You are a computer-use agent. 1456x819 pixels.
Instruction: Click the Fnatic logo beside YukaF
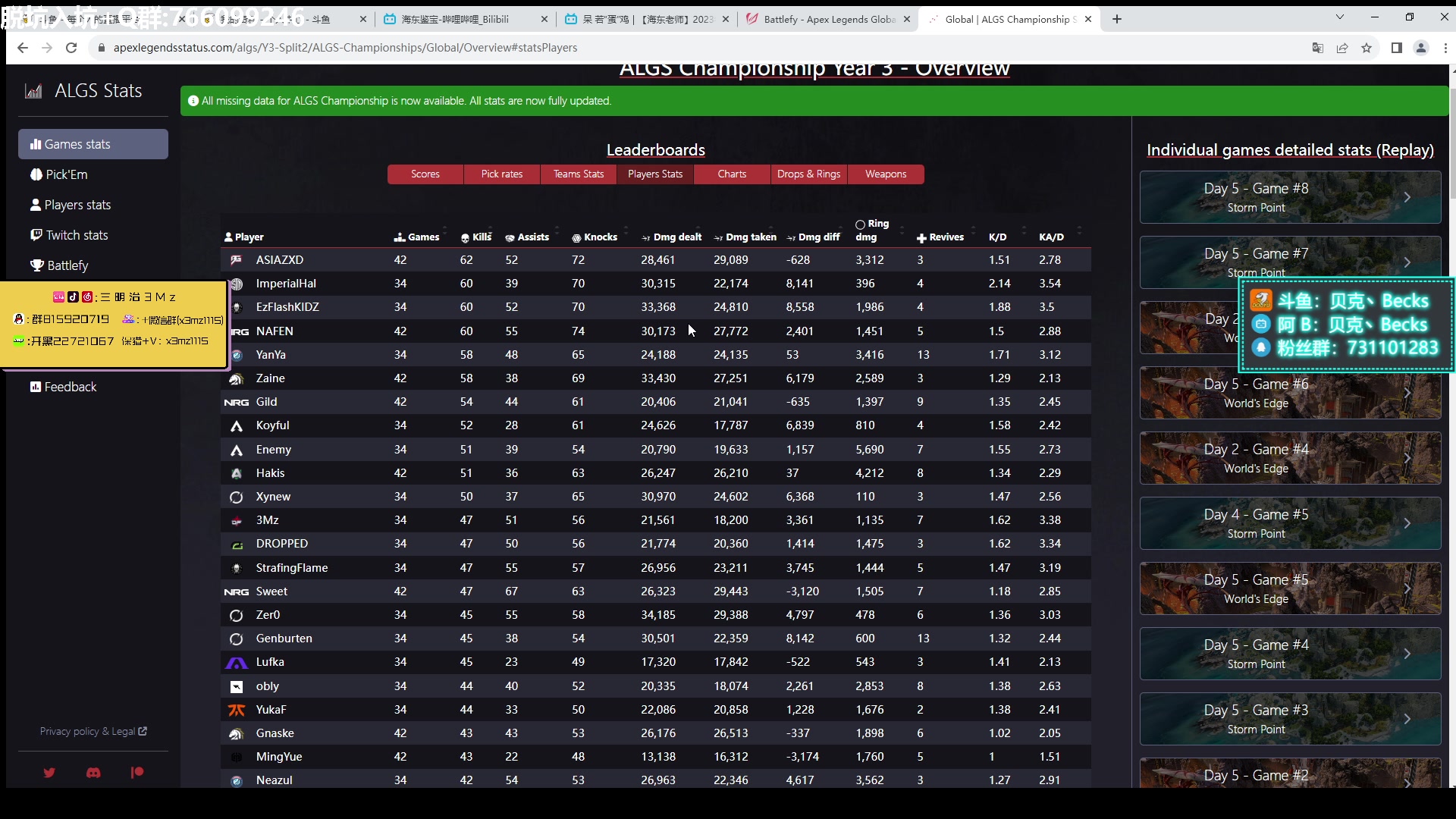click(237, 710)
